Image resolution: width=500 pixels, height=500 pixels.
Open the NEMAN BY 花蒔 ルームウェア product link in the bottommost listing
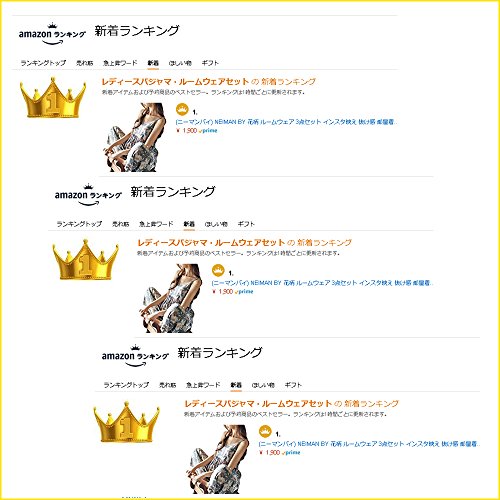point(369,444)
